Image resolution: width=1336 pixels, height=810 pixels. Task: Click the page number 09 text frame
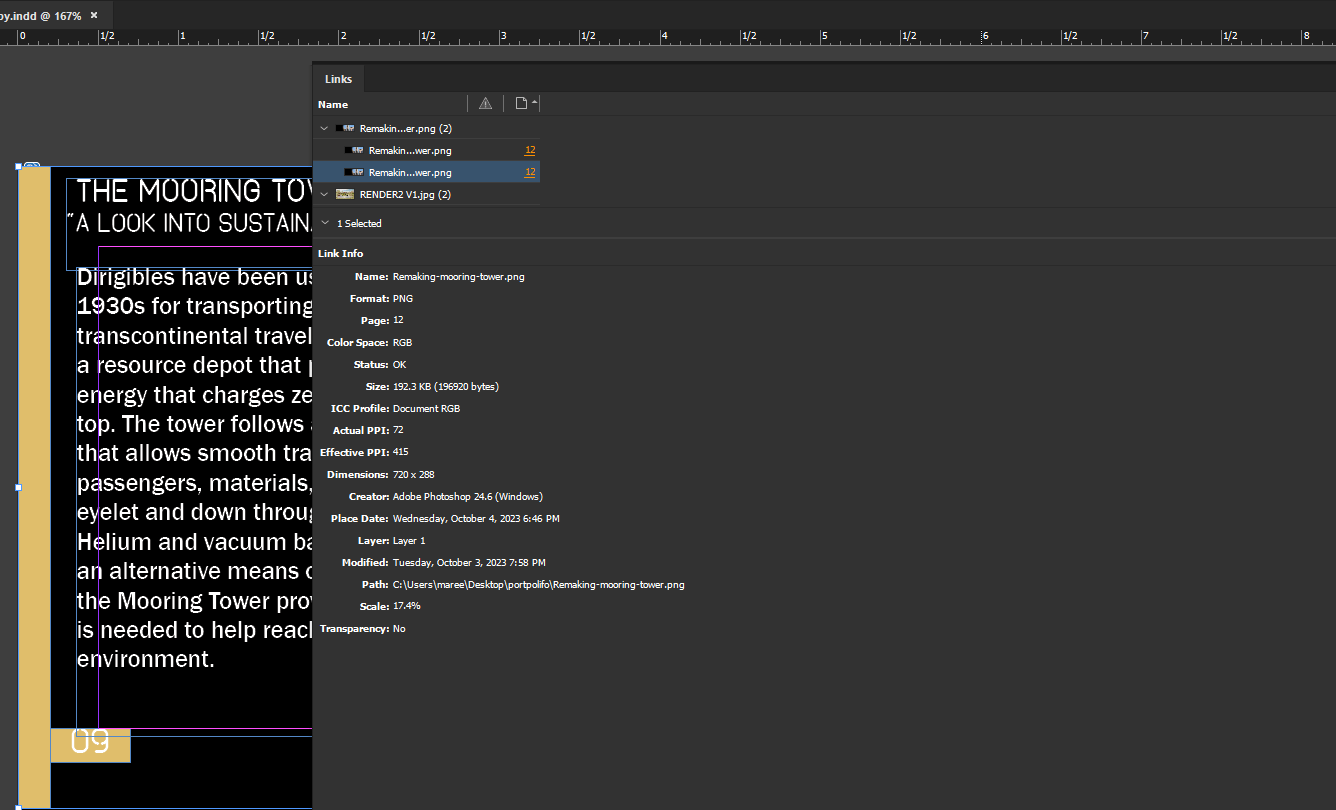91,744
